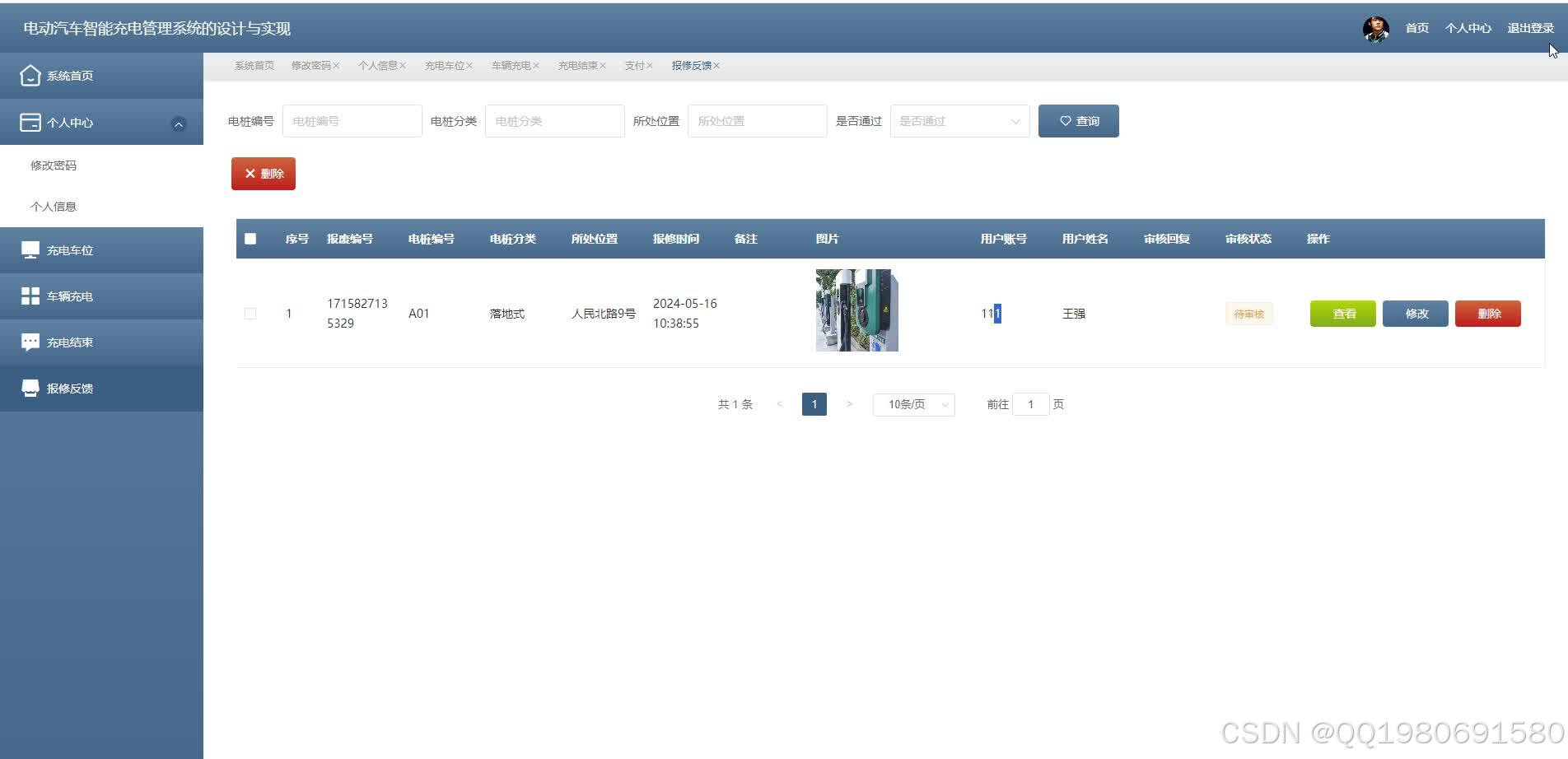Image resolution: width=1568 pixels, height=759 pixels.
Task: Click the 审核状态 column header
Action: tap(1248, 239)
